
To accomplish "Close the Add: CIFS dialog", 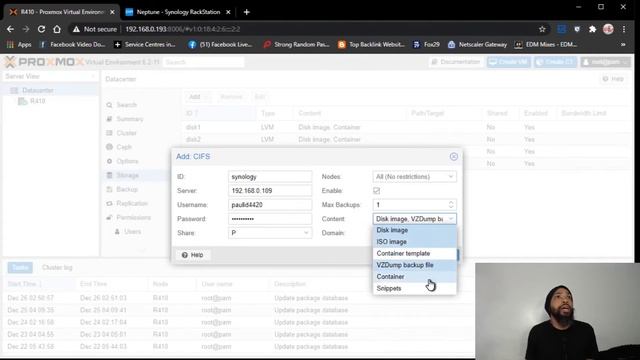I will coord(453,157).
